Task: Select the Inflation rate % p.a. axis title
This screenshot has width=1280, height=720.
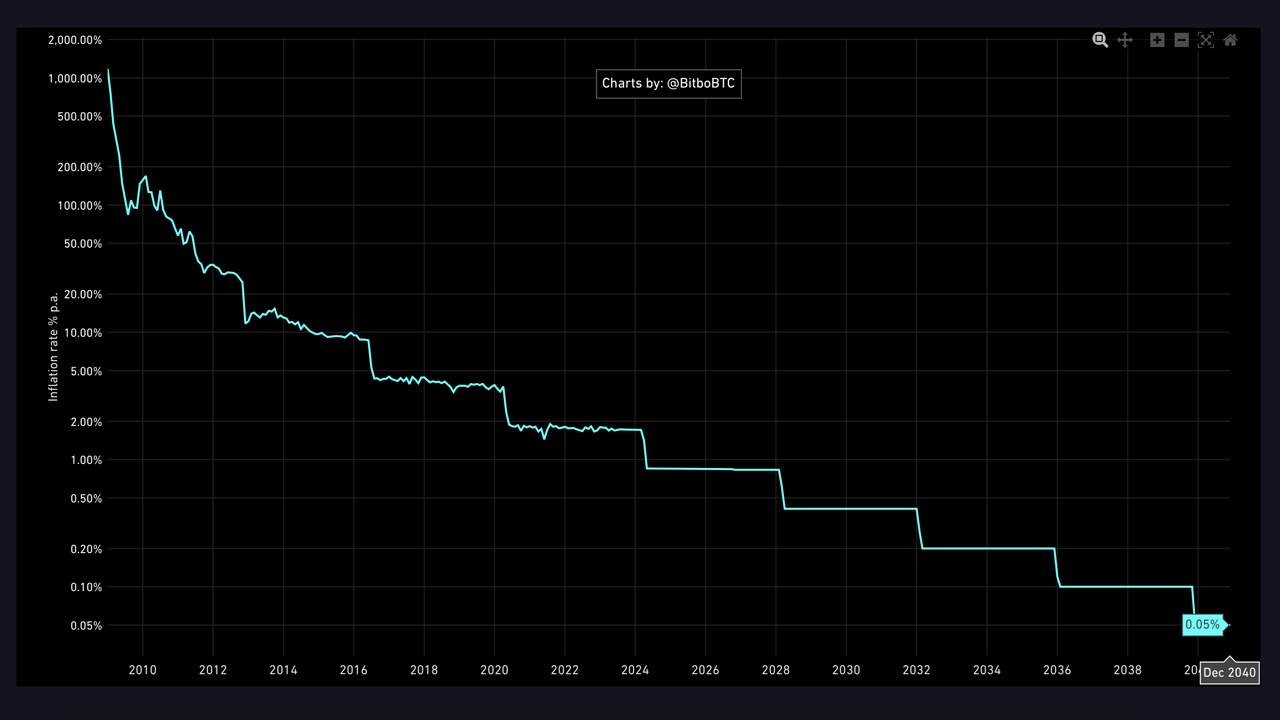Action: pos(53,345)
